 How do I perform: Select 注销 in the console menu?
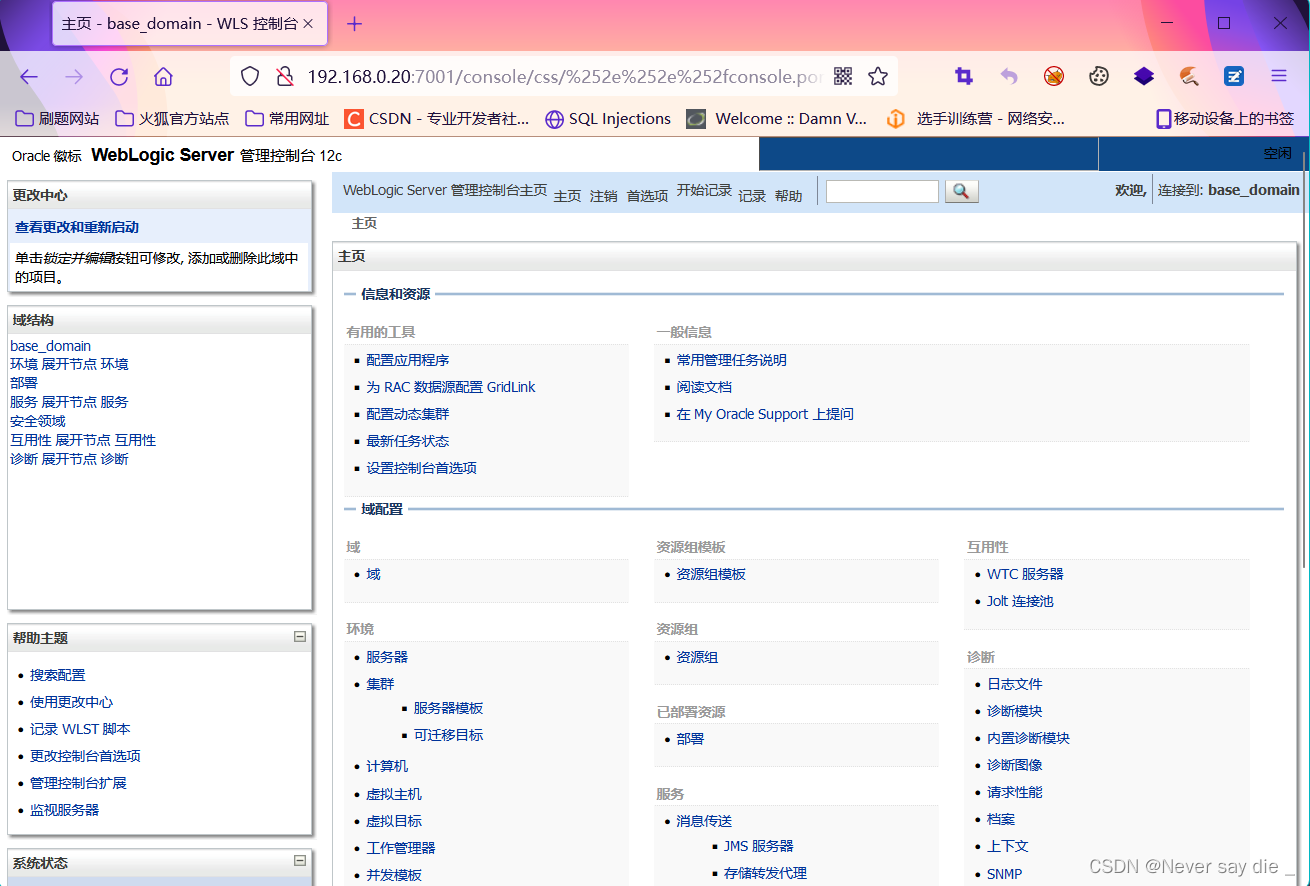(x=604, y=196)
